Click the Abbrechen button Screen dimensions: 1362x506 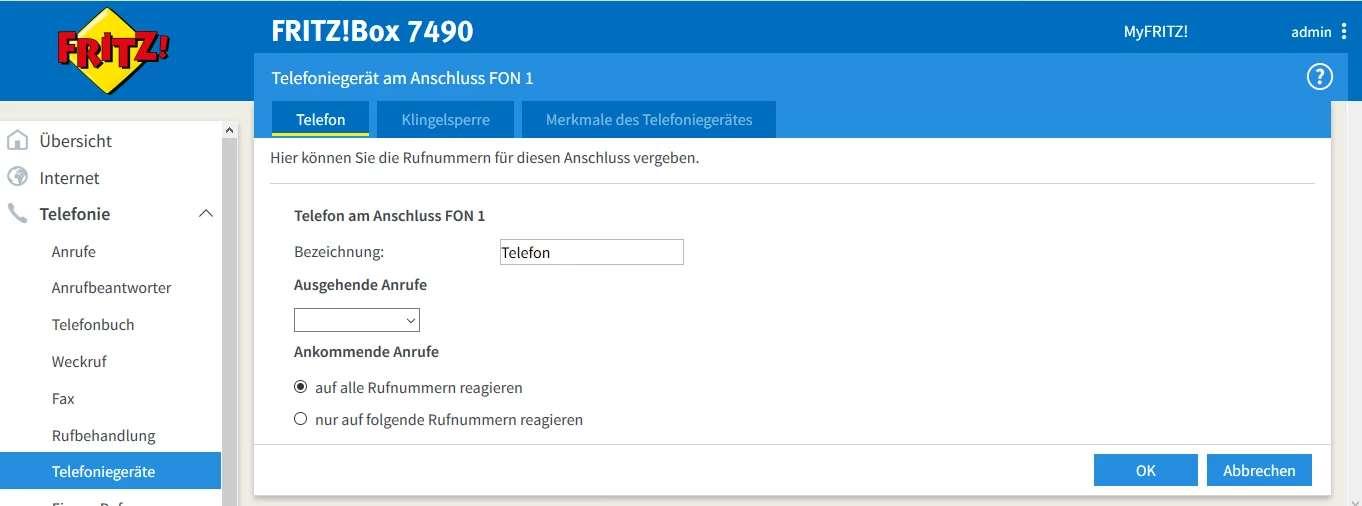(1260, 470)
